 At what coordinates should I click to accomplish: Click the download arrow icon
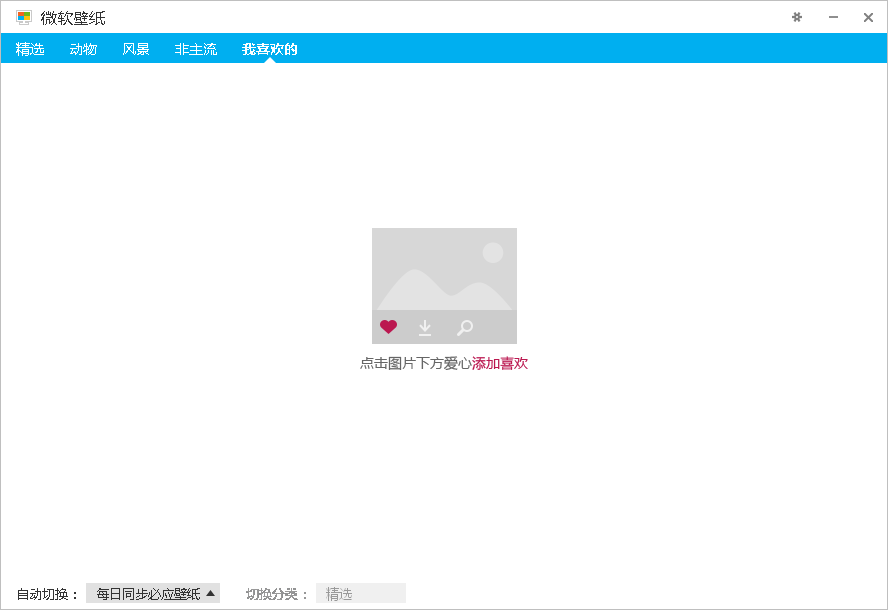[425, 327]
